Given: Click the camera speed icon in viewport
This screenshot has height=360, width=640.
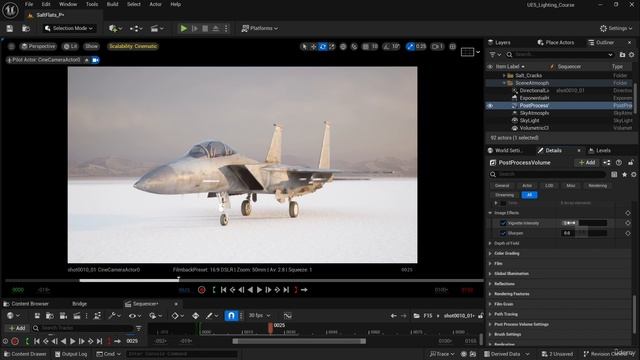Looking at the screenshot, I should (x=437, y=47).
